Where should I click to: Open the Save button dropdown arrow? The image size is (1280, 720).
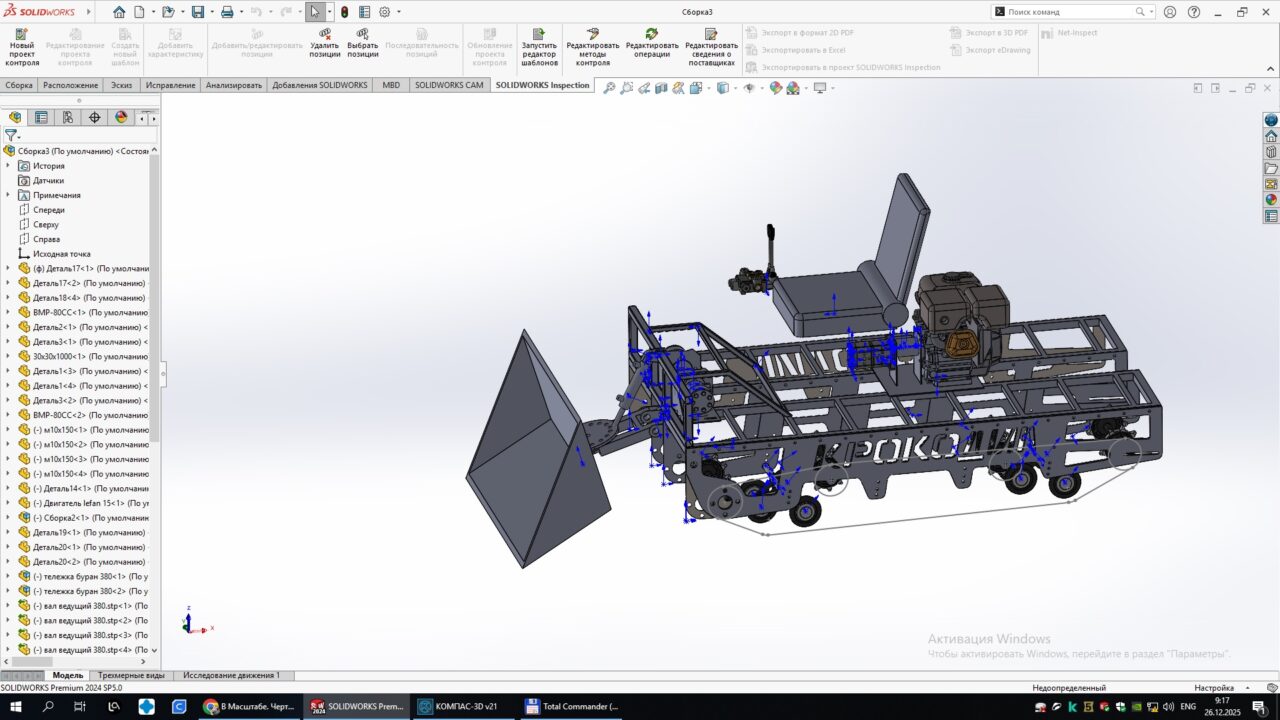(x=211, y=12)
